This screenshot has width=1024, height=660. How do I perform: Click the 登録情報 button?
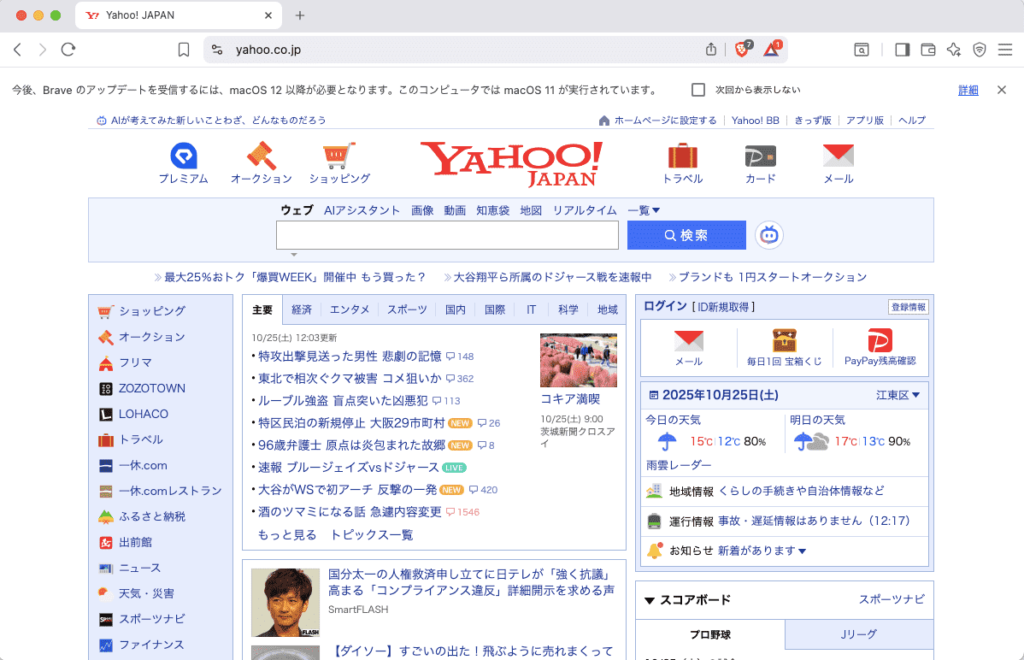pyautogui.click(x=908, y=307)
